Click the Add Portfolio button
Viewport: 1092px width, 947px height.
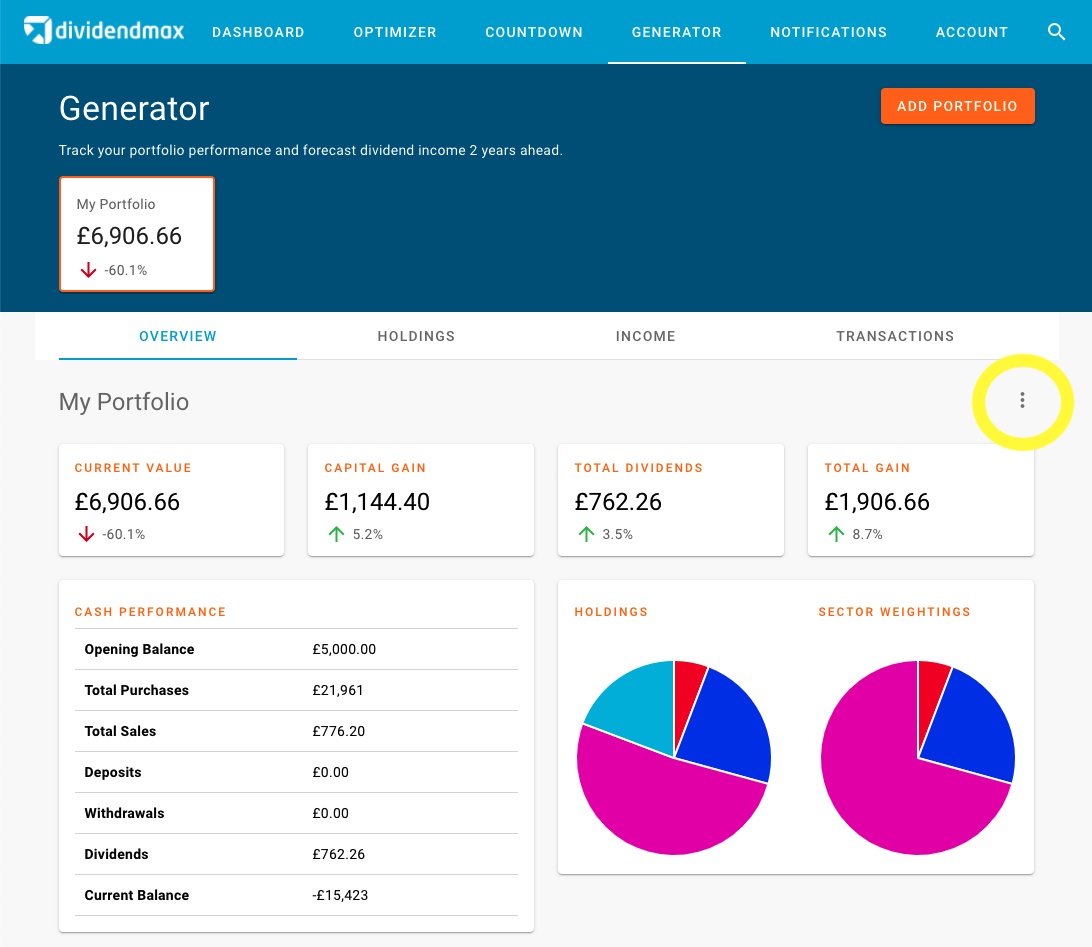point(958,106)
